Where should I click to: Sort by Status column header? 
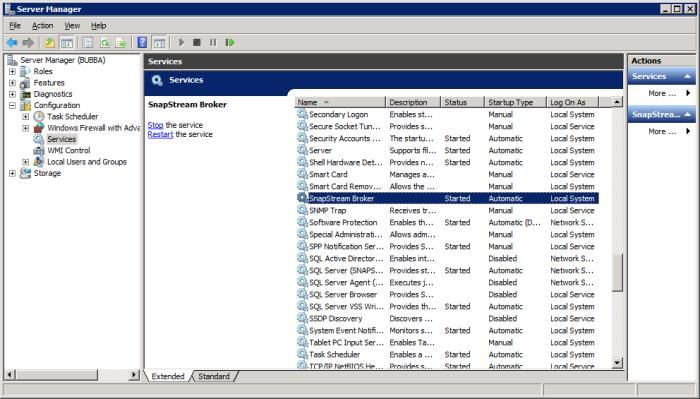462,102
